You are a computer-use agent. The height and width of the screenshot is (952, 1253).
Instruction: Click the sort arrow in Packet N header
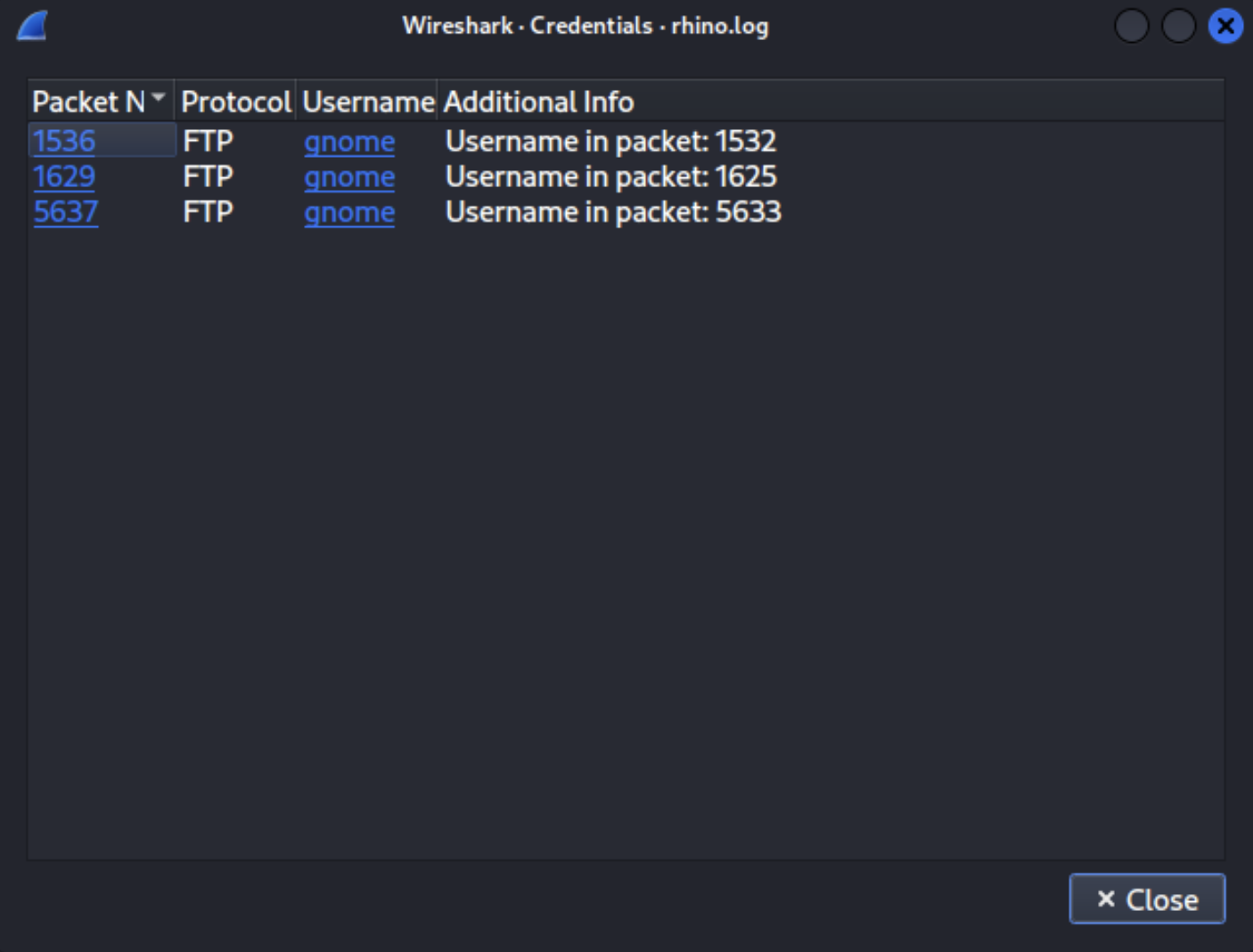159,97
